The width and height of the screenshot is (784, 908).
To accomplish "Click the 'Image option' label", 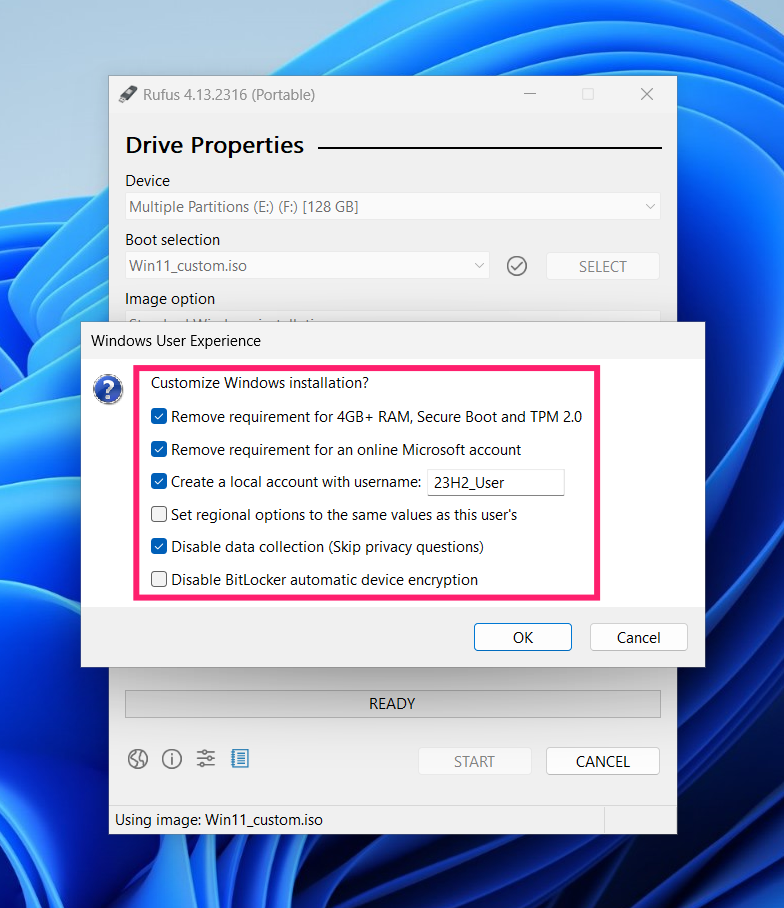I will [x=170, y=299].
